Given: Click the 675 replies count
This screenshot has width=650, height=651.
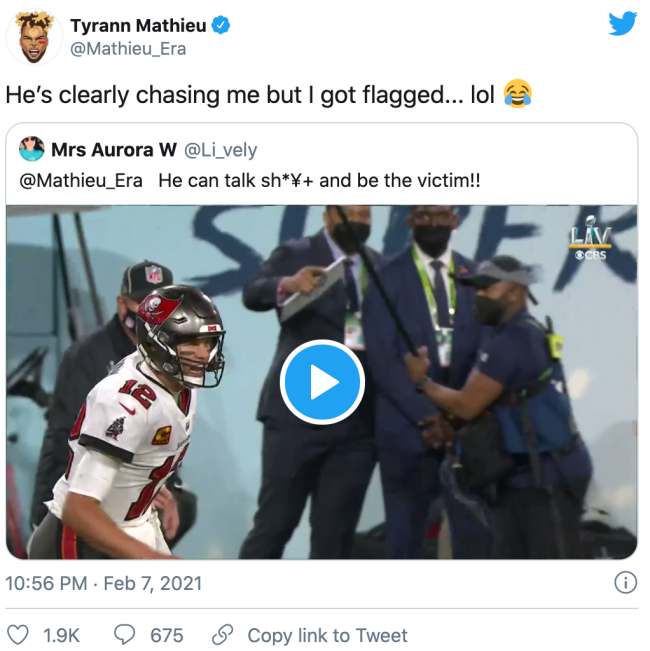Looking at the screenshot, I should (x=166, y=635).
